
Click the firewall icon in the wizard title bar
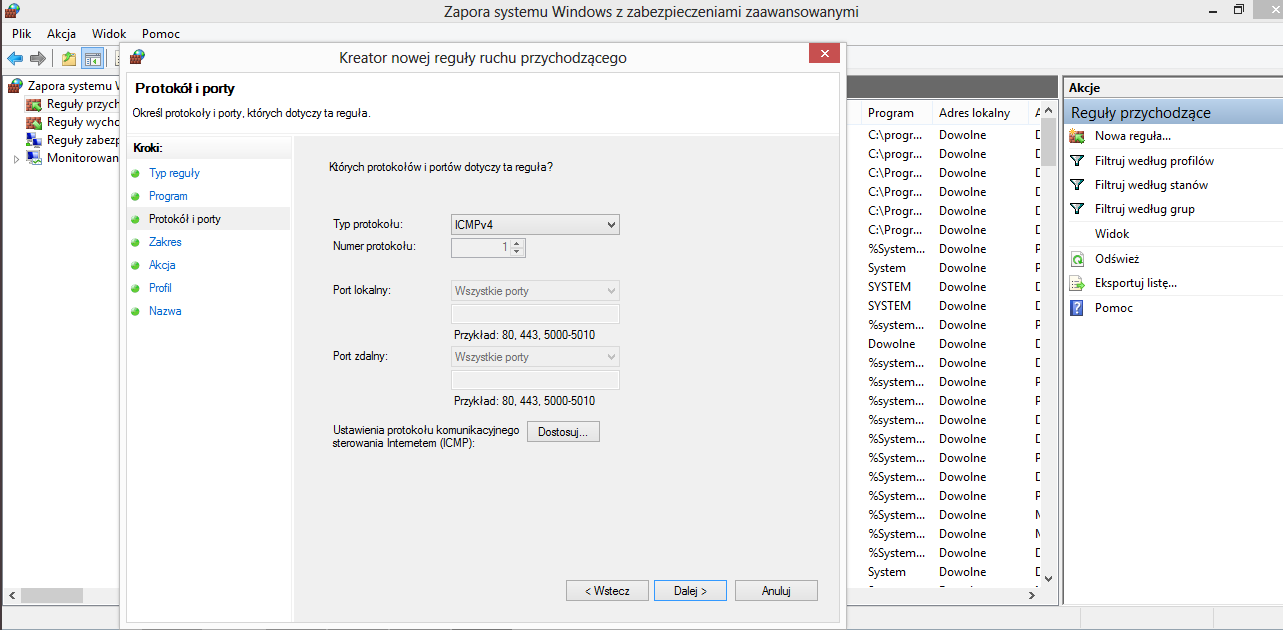tap(137, 57)
